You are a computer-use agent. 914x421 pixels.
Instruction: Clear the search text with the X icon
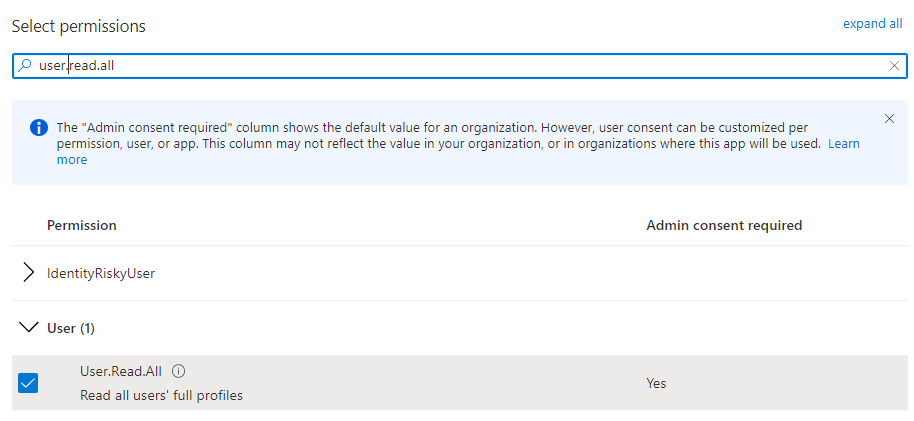894,66
